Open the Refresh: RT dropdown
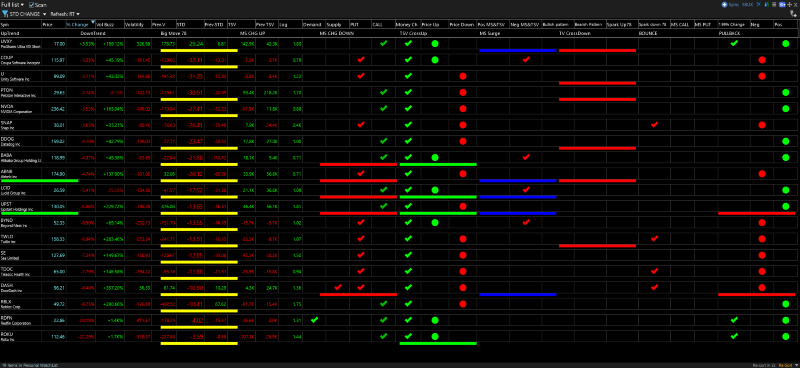Screen dimensions: 800x368 (65, 14)
